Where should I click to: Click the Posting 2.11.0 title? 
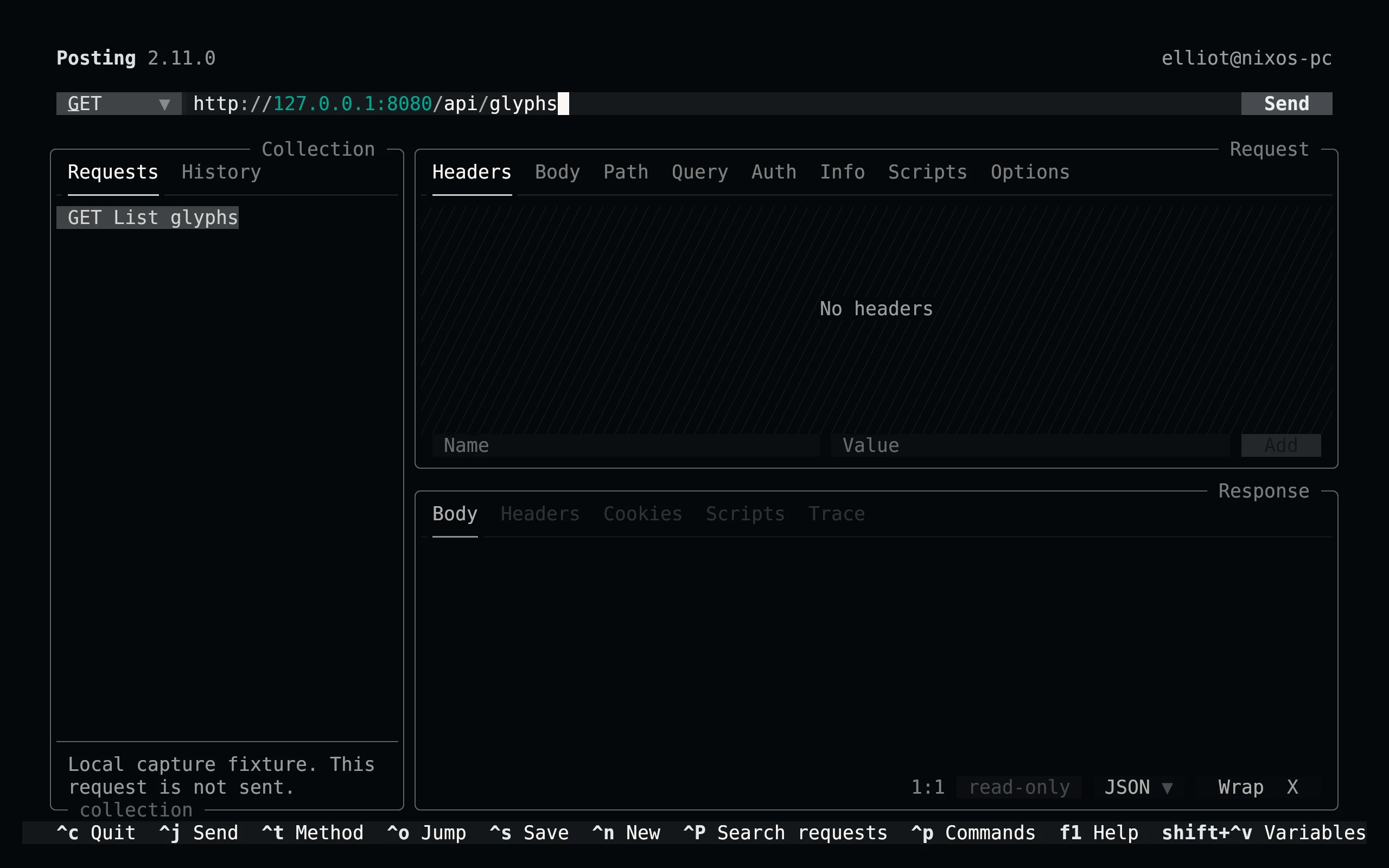pos(136,58)
